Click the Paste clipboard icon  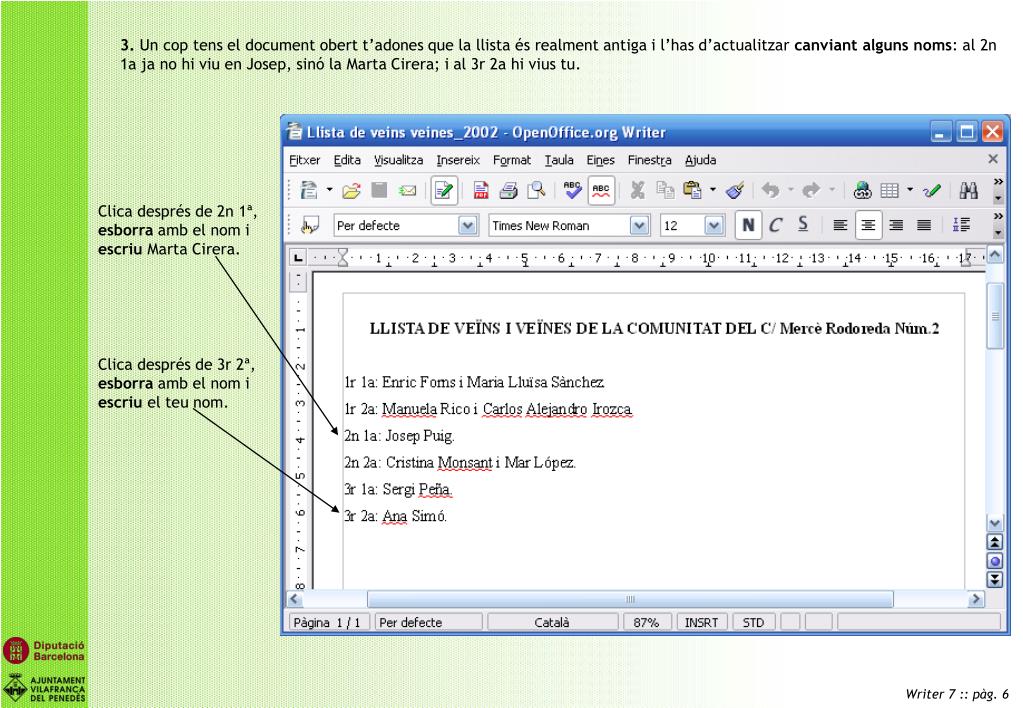click(x=692, y=190)
